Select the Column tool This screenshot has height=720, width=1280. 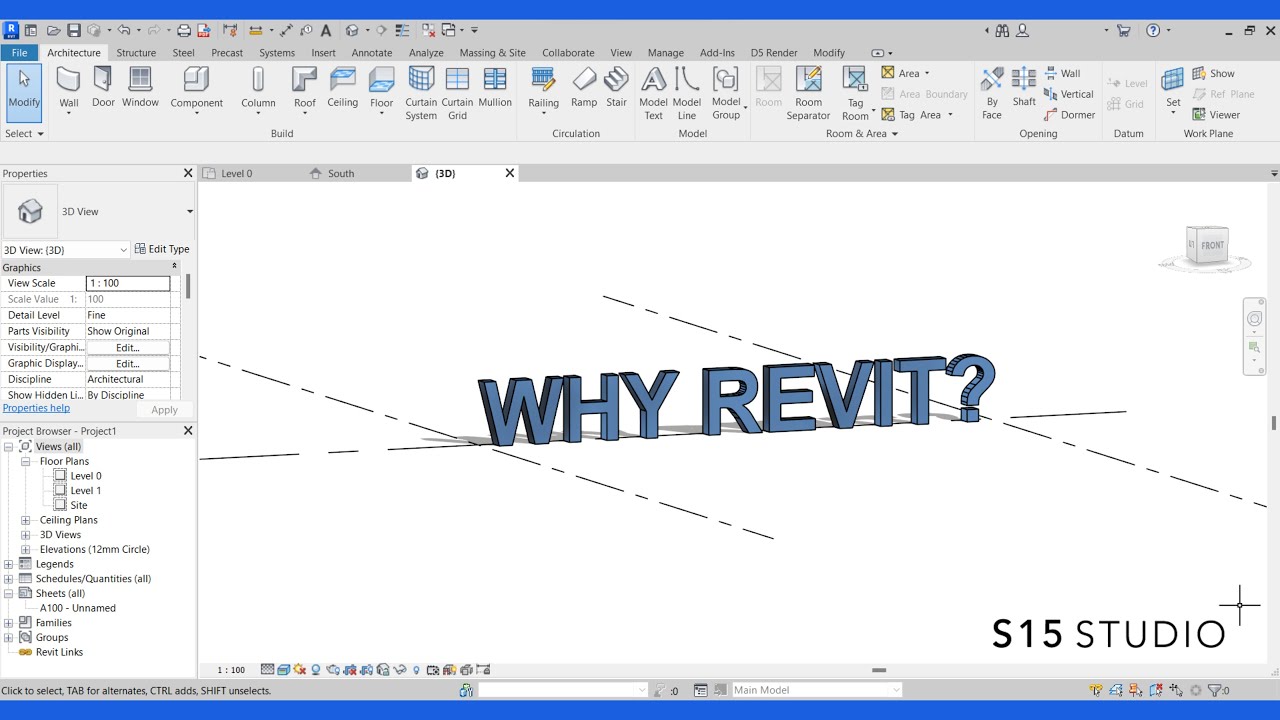258,90
